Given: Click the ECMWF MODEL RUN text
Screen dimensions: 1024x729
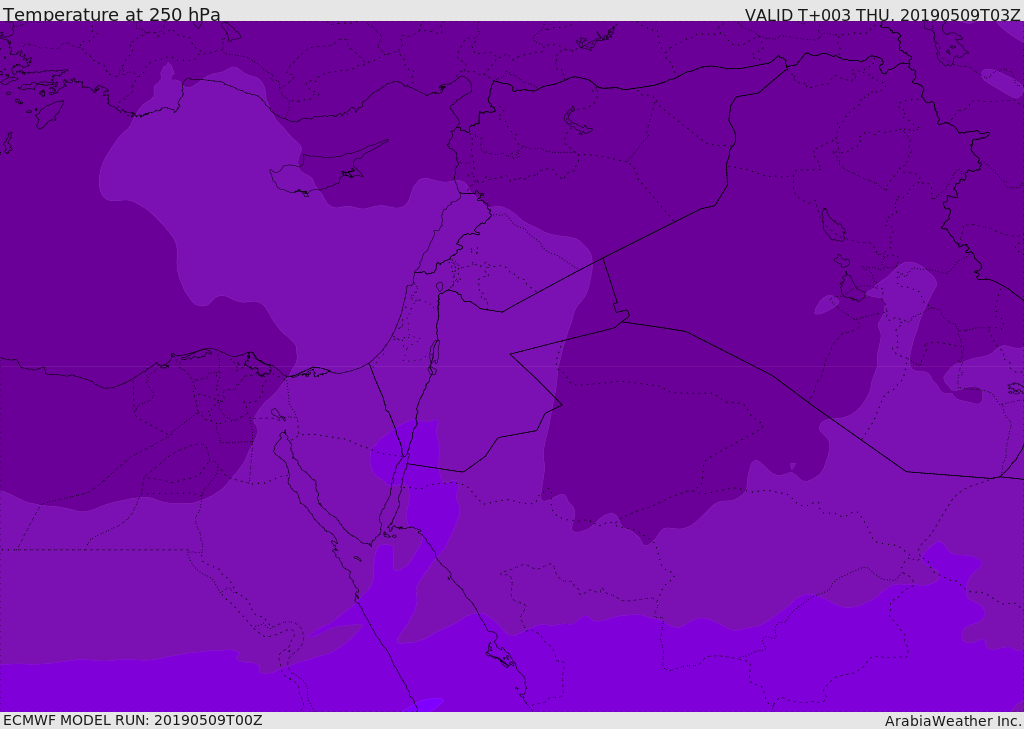Looking at the screenshot, I should pos(133,720).
